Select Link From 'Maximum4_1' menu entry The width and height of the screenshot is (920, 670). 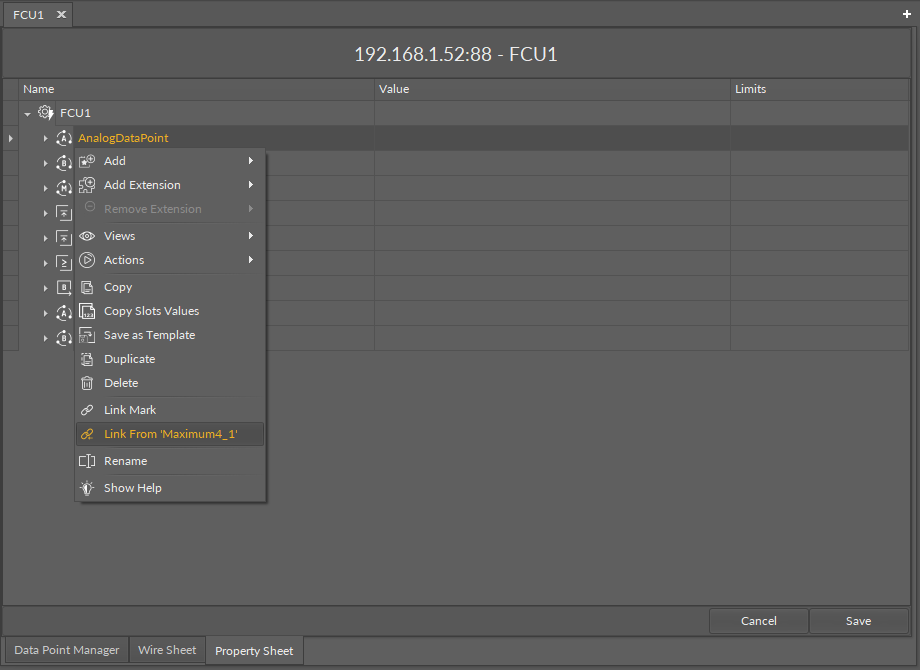pyautogui.click(x=170, y=434)
